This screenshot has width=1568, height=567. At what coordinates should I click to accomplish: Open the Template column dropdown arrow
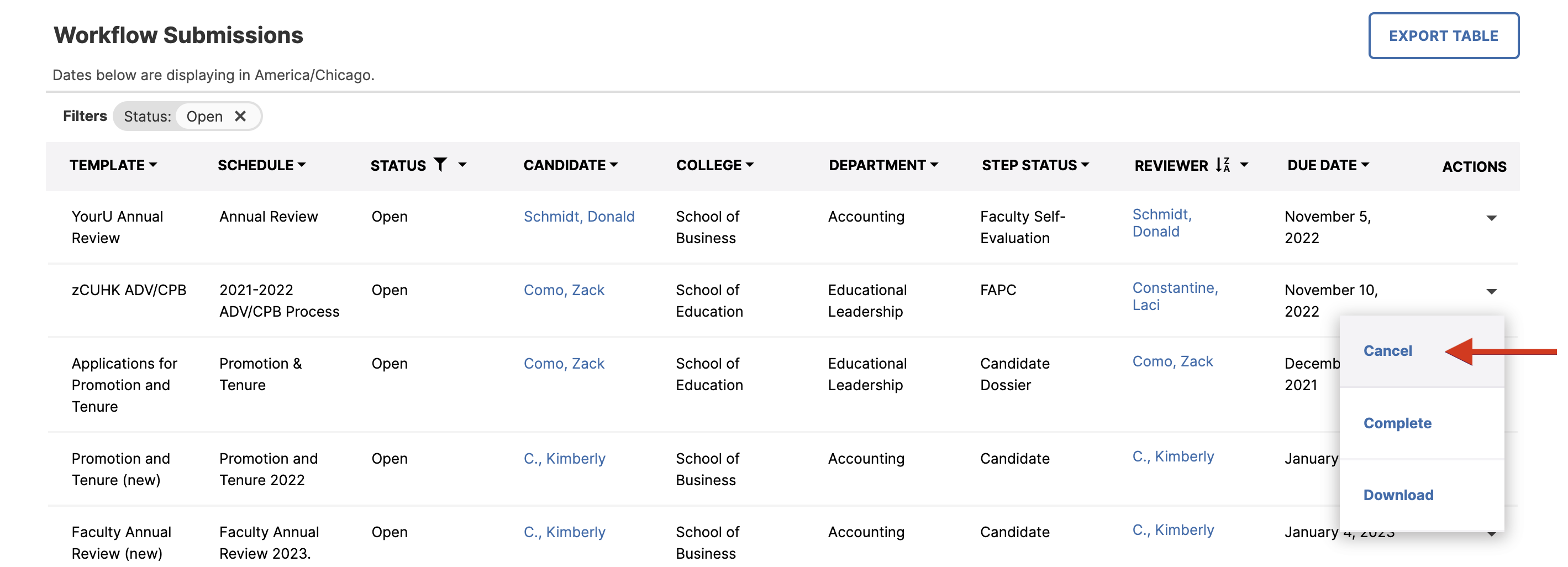click(153, 165)
